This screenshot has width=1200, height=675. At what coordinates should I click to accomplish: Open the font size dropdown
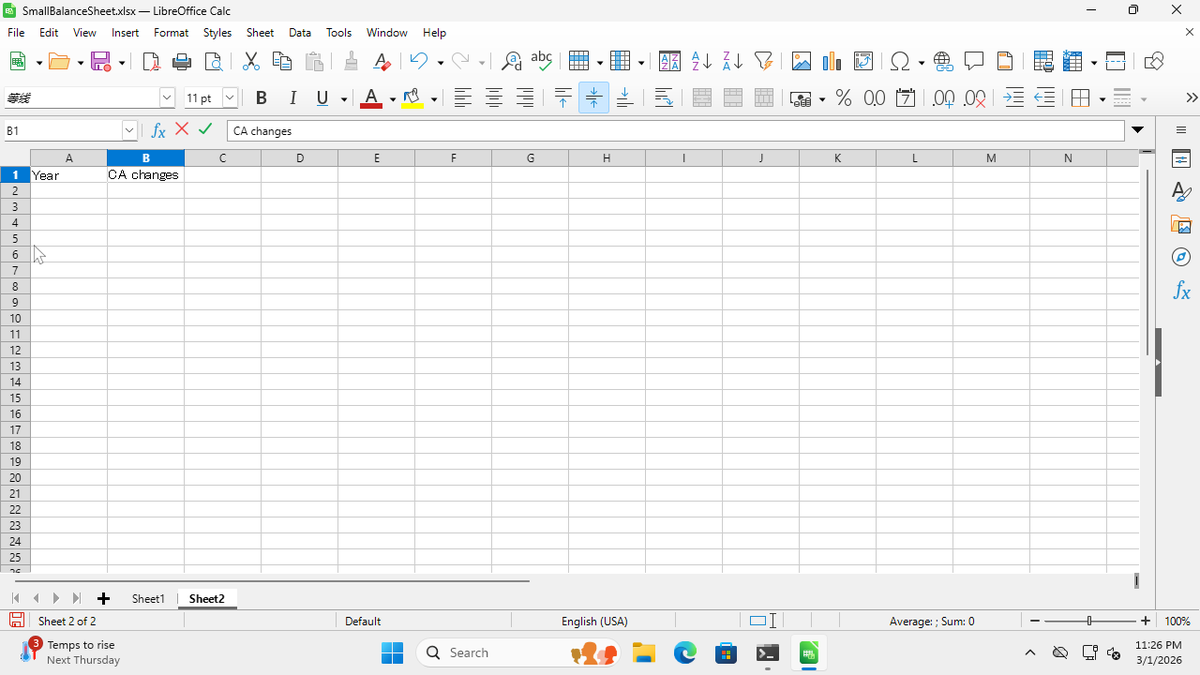point(230,97)
